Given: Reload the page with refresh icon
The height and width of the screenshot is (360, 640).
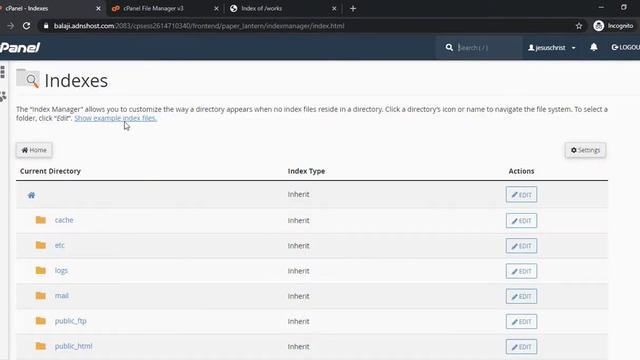Looking at the screenshot, I should (27, 26).
